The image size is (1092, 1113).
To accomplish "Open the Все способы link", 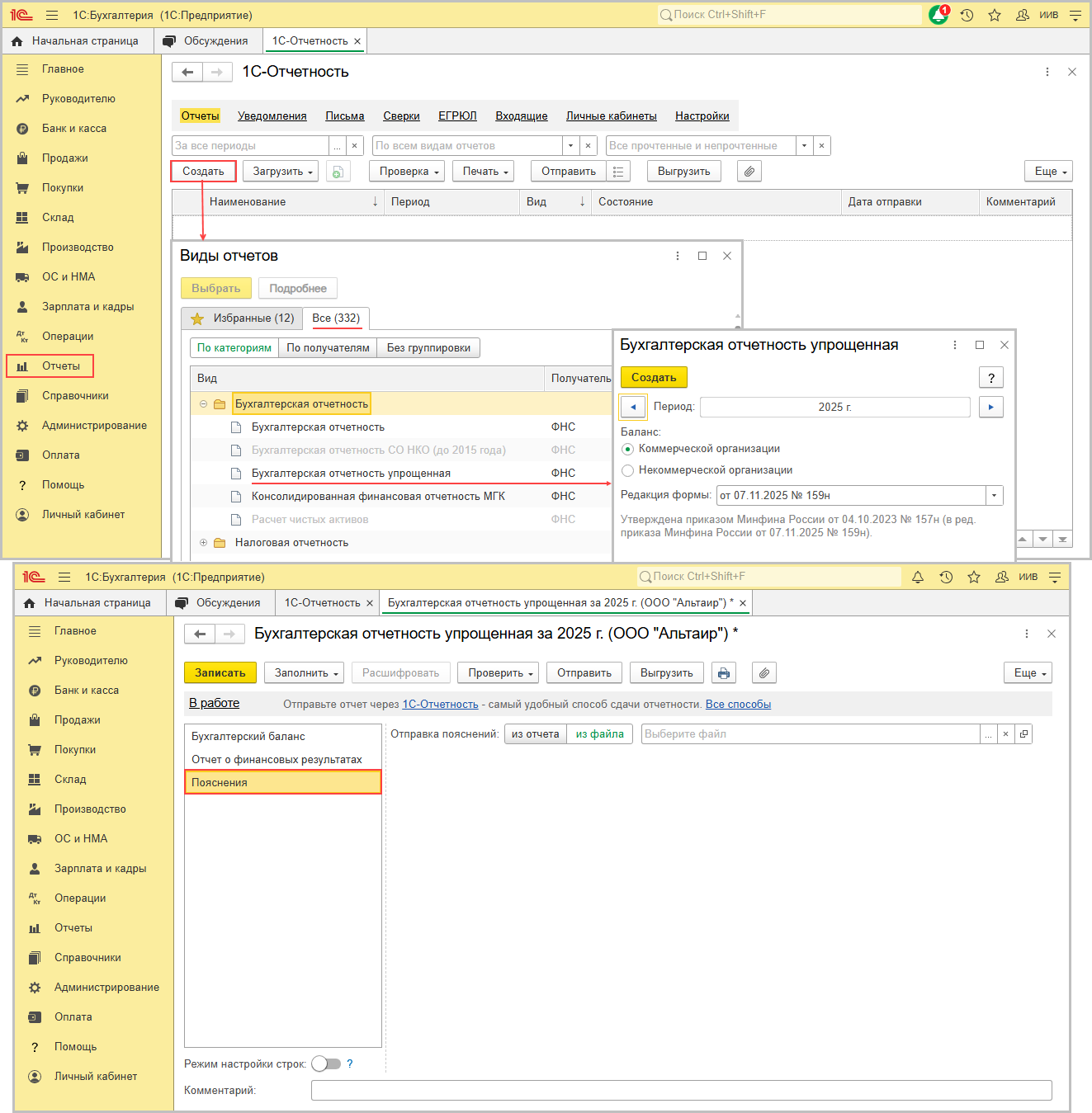I will 738,705.
